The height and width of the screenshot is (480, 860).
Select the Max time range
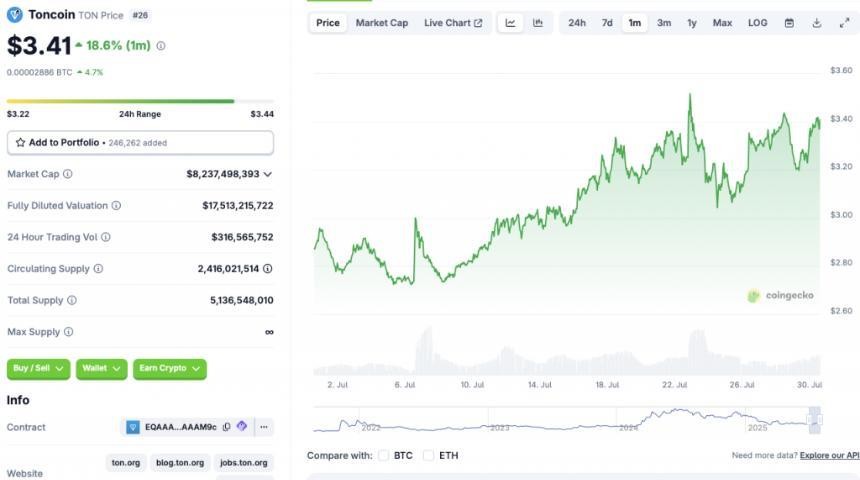[722, 23]
